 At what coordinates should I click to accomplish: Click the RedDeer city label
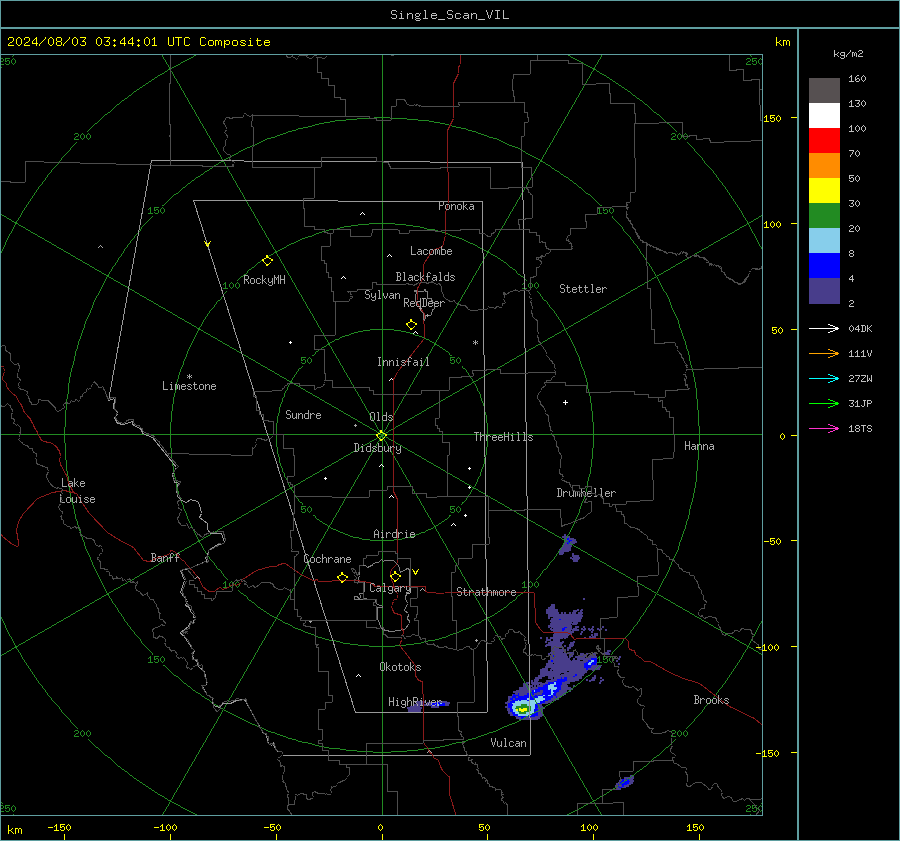[424, 303]
